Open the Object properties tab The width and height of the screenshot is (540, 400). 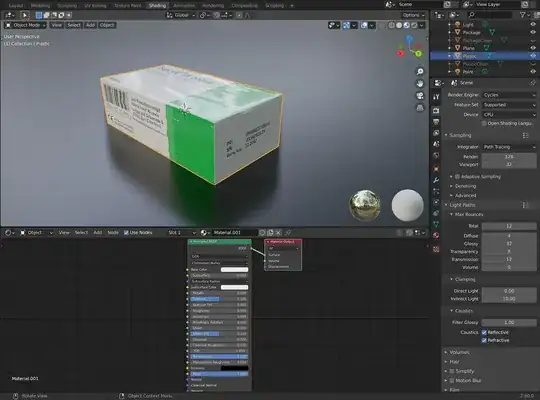click(x=436, y=169)
